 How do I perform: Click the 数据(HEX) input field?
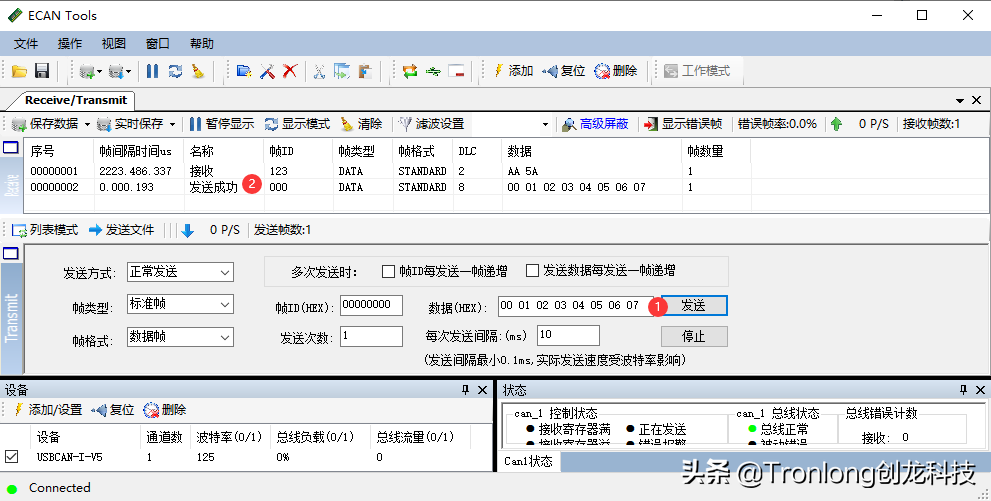(x=576, y=306)
